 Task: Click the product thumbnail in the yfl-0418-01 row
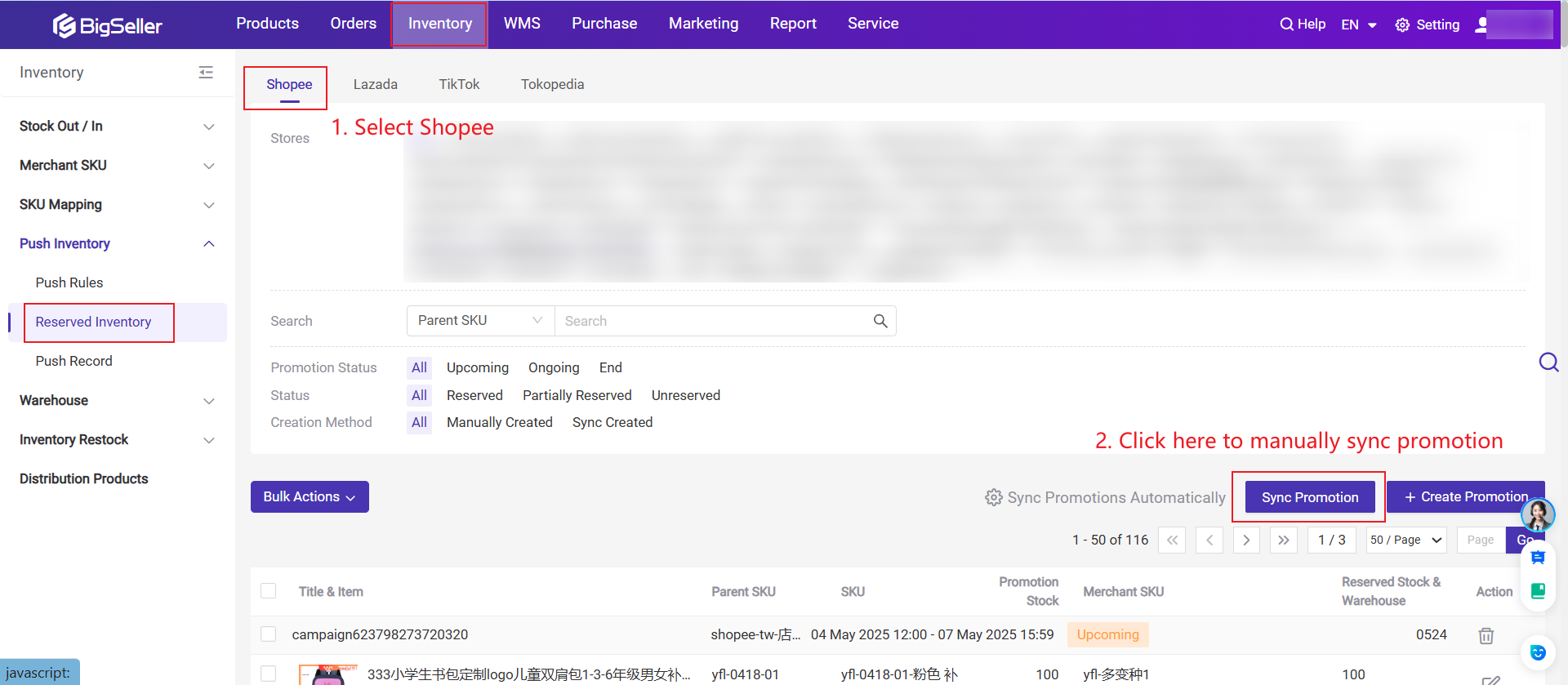pyautogui.click(x=328, y=675)
